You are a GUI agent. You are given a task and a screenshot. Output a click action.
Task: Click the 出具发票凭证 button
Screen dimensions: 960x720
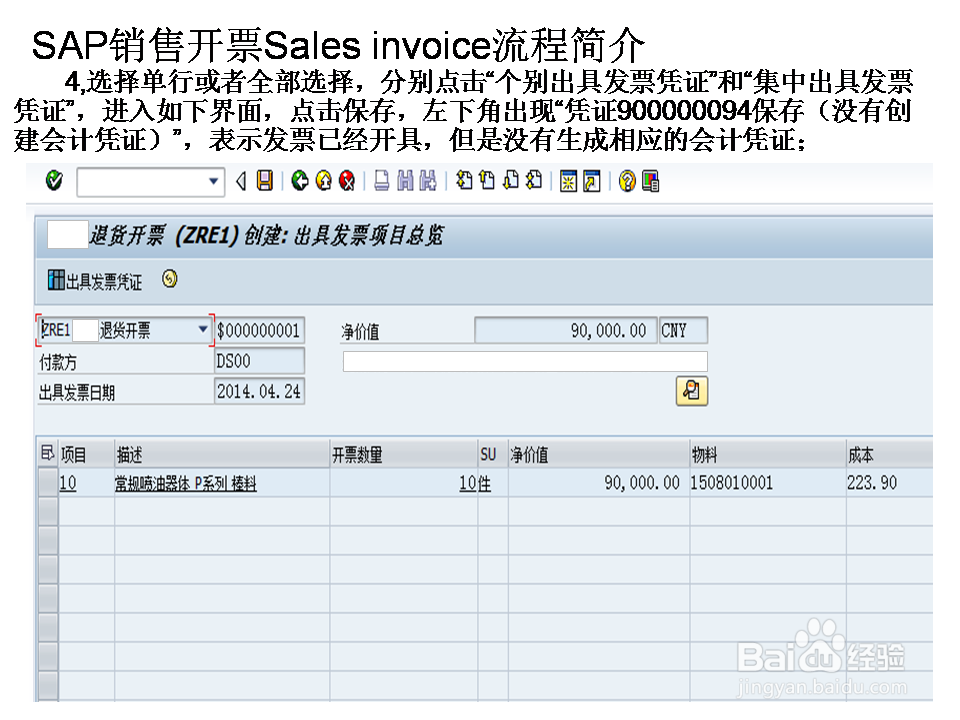point(95,281)
